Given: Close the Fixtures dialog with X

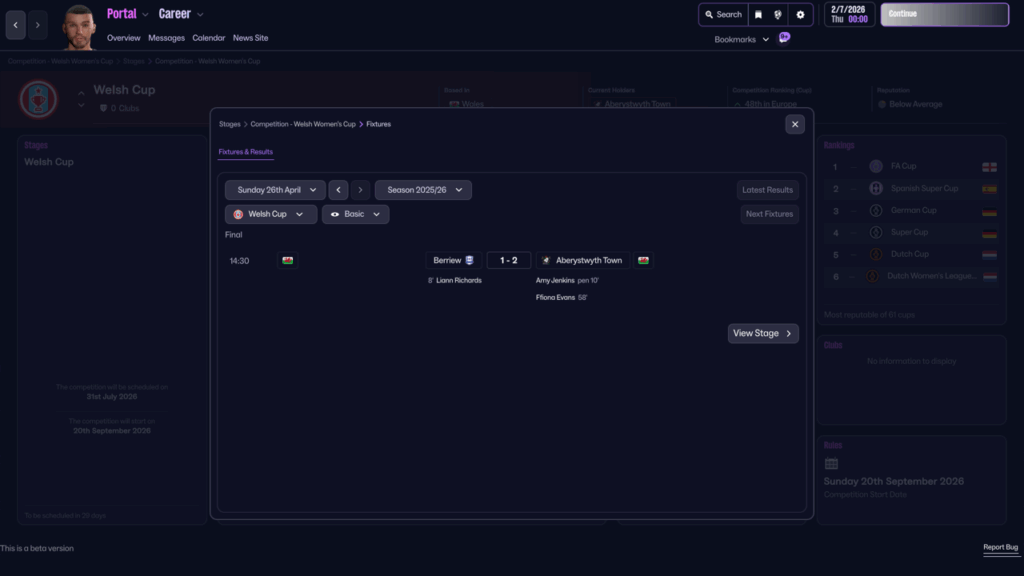Looking at the screenshot, I should [795, 124].
